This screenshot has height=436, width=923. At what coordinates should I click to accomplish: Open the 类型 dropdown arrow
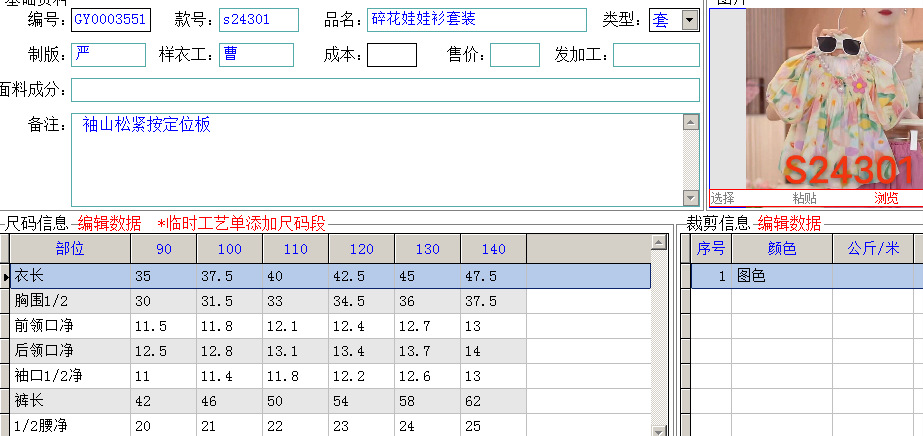[689, 21]
